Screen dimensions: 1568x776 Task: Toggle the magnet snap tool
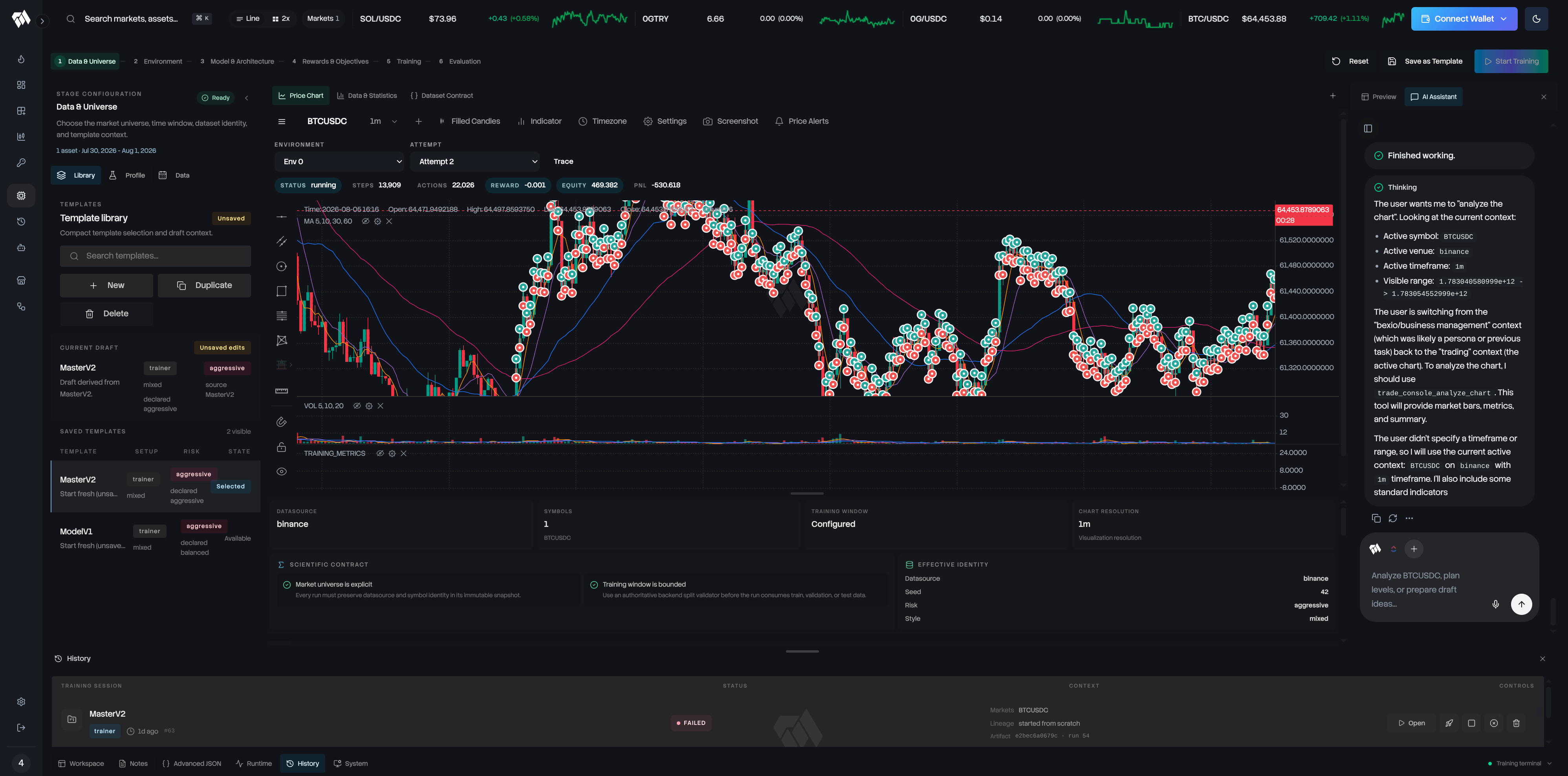pyautogui.click(x=281, y=422)
